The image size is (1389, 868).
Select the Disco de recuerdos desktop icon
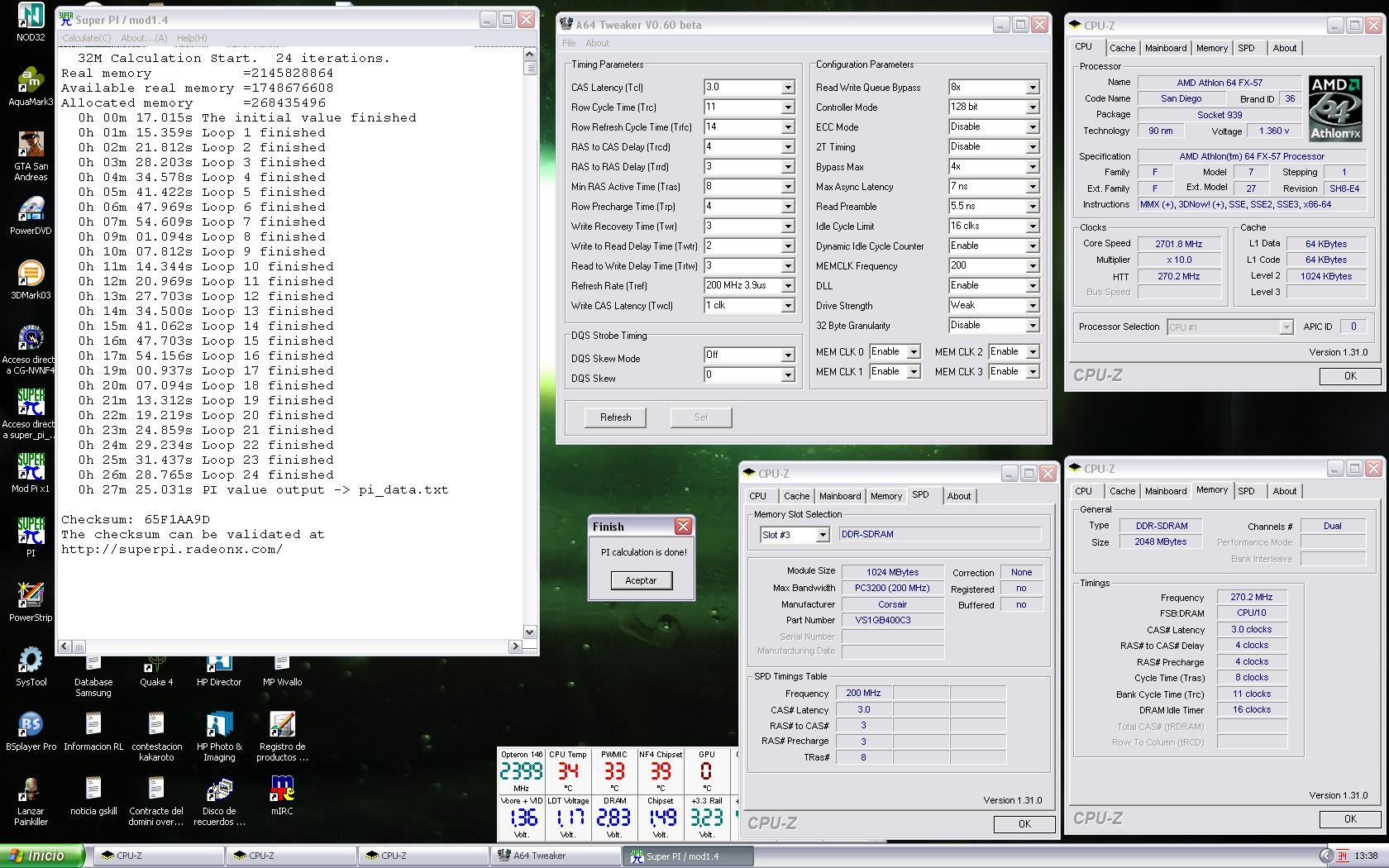[219, 801]
